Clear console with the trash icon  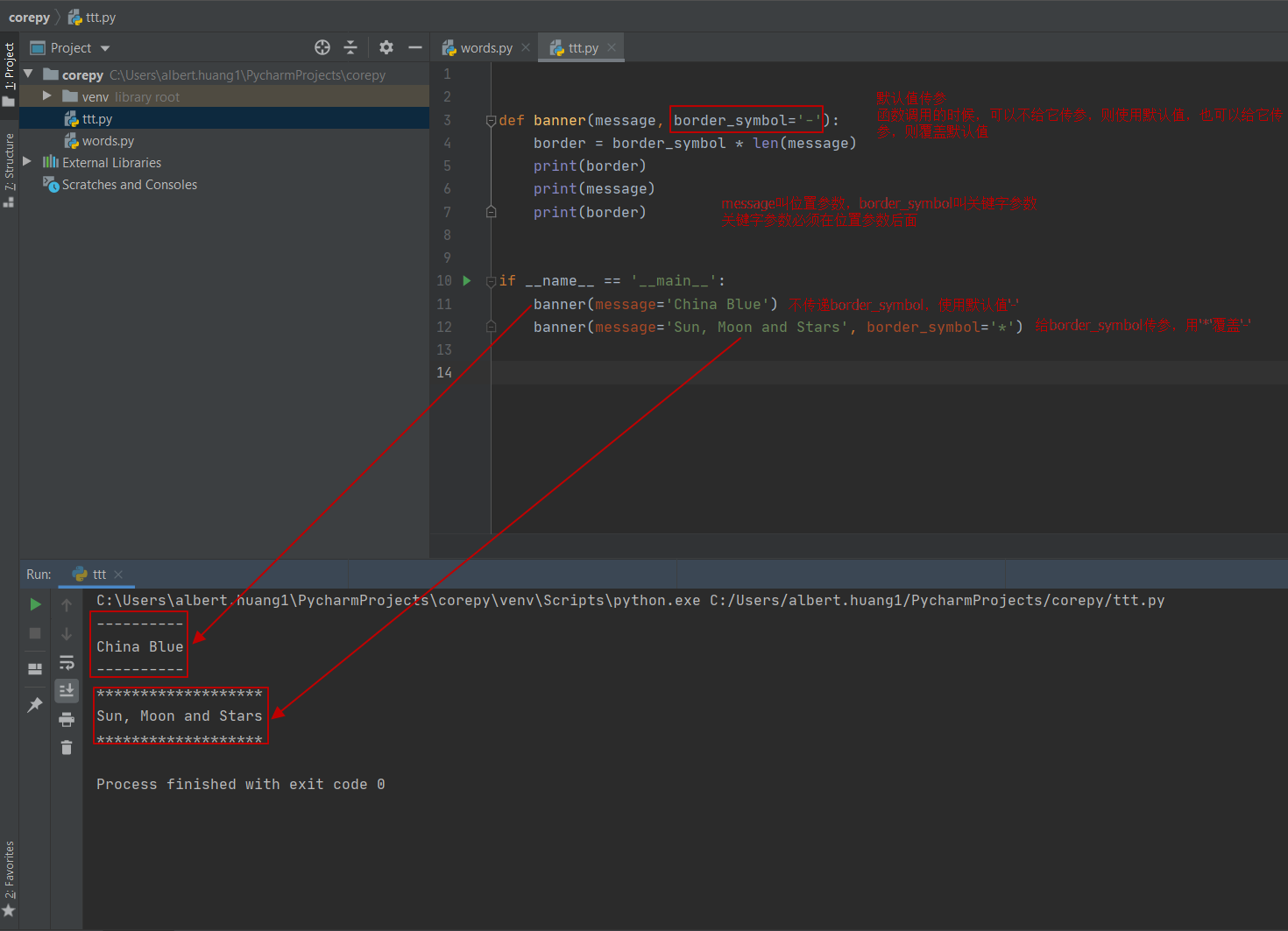click(67, 747)
